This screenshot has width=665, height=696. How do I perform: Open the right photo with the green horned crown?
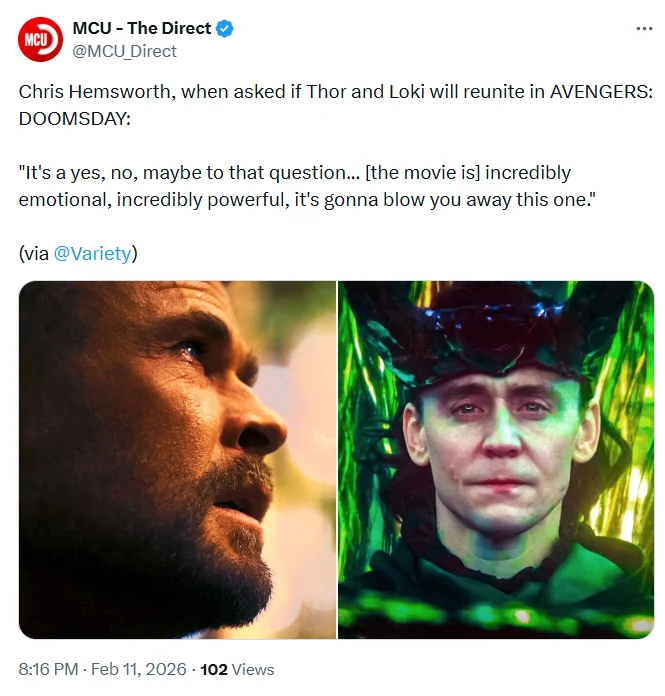click(496, 459)
